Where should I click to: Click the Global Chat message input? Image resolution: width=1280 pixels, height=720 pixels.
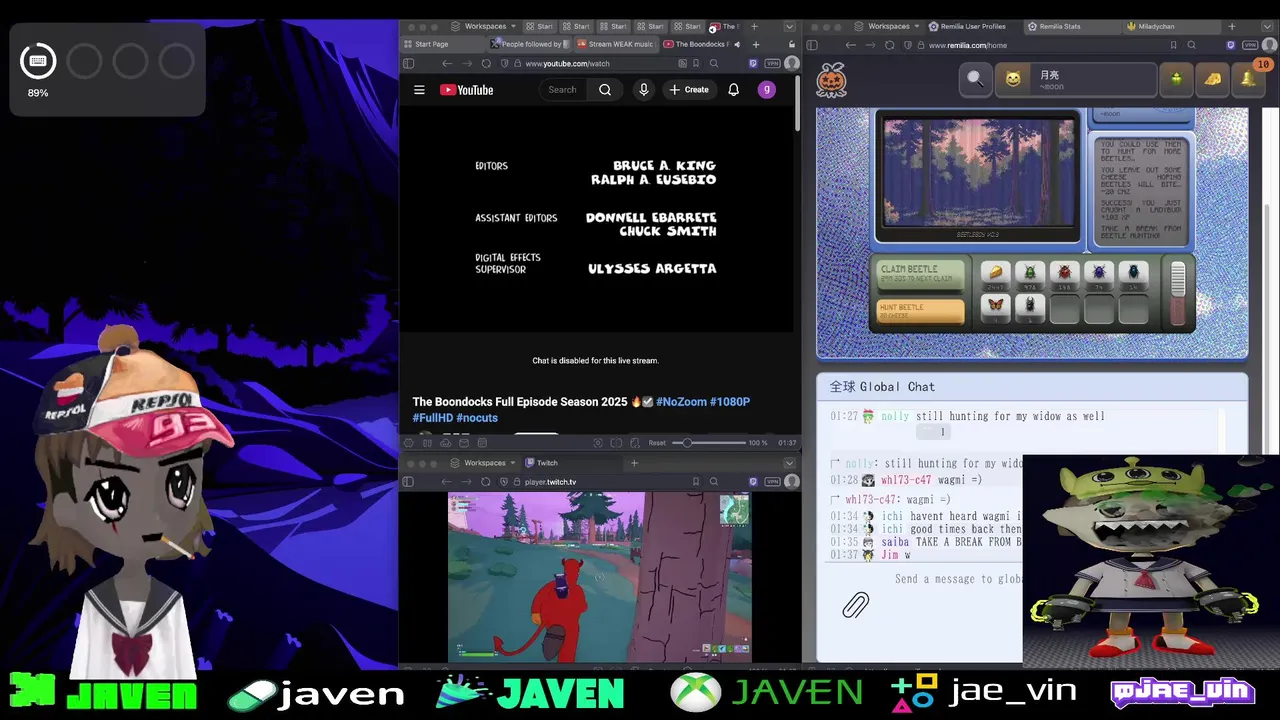[957, 579]
